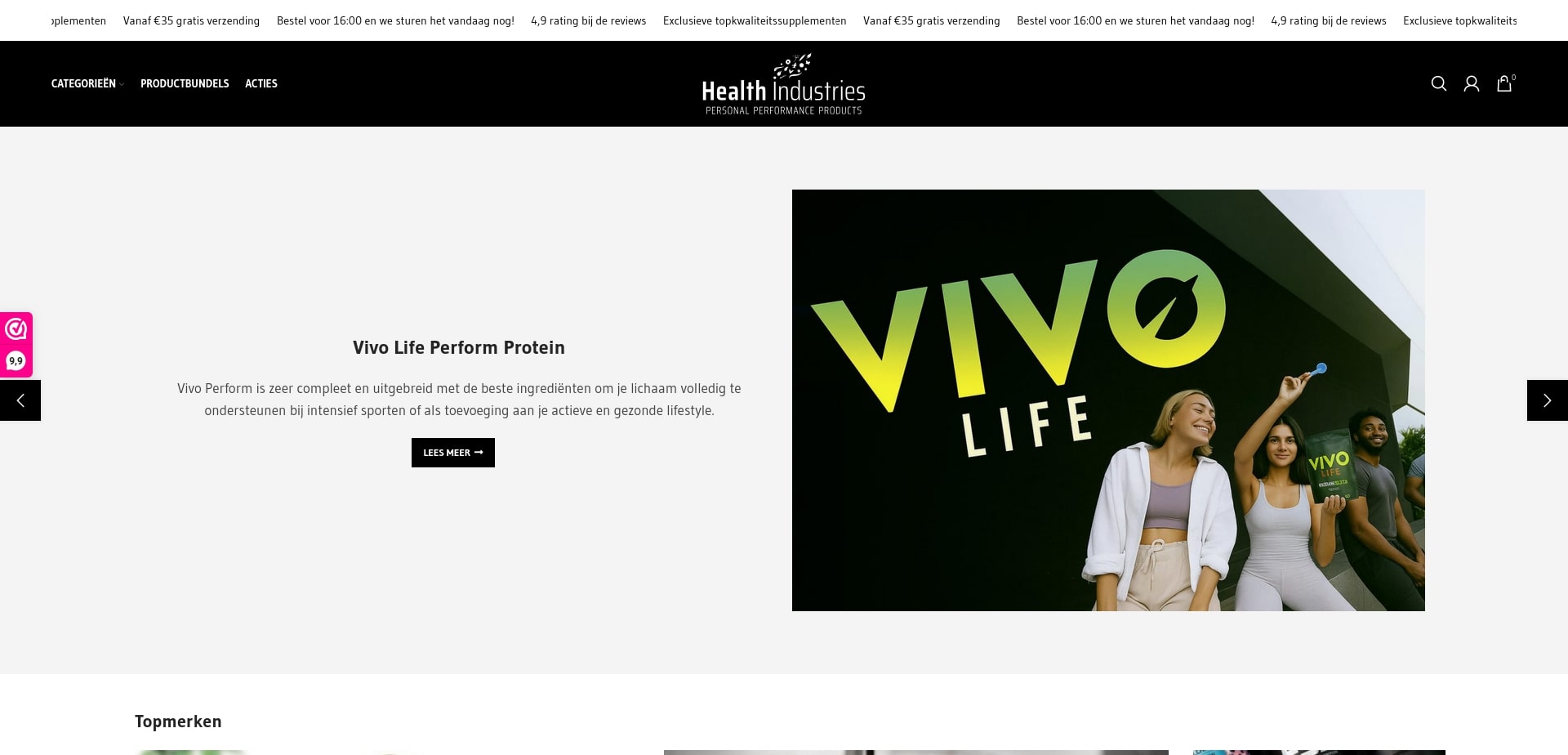
Task: Advance to next slide arrow
Action: point(1548,400)
